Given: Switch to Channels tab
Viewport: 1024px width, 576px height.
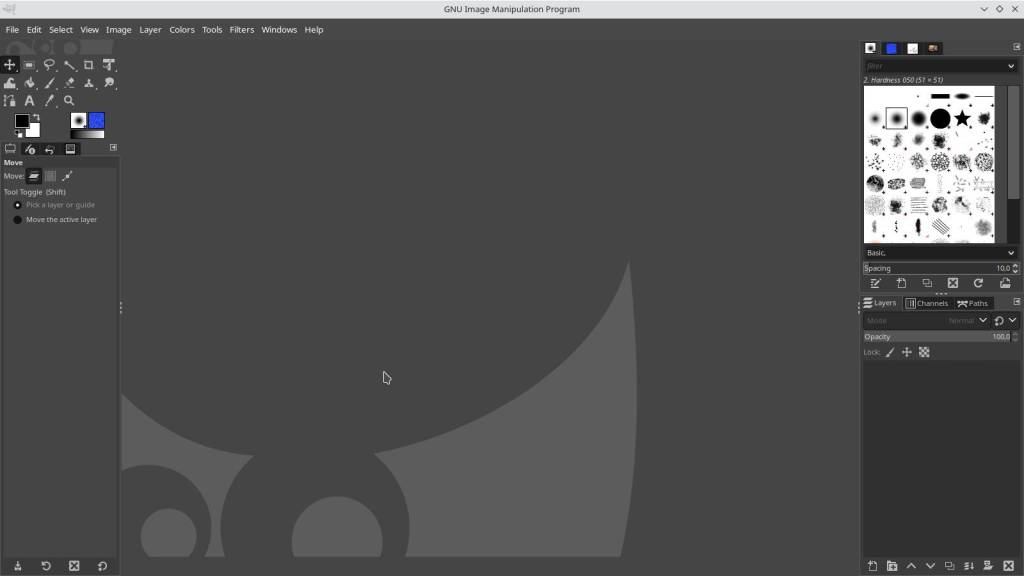Looking at the screenshot, I should click(927, 303).
